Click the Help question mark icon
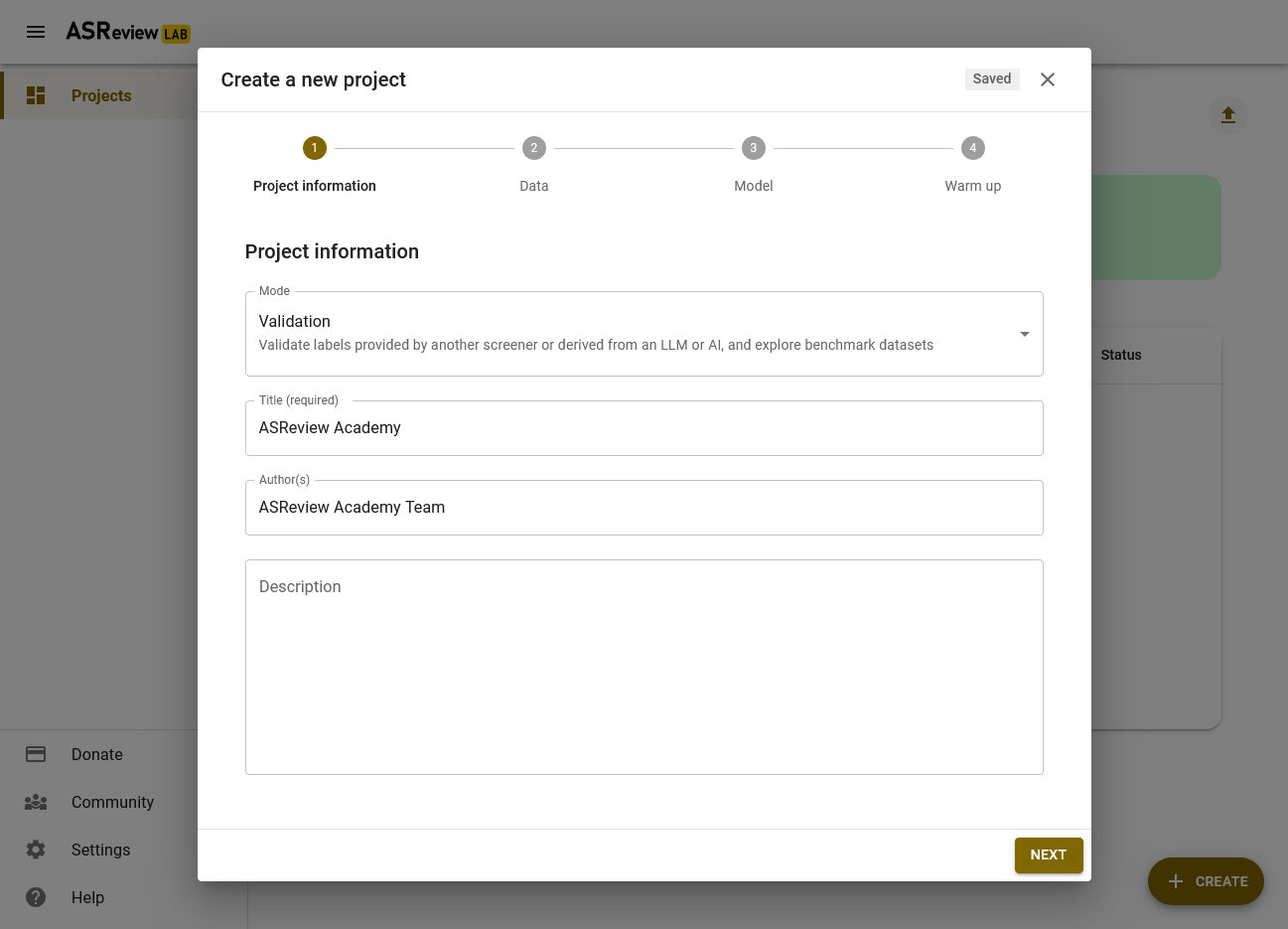 (x=36, y=897)
